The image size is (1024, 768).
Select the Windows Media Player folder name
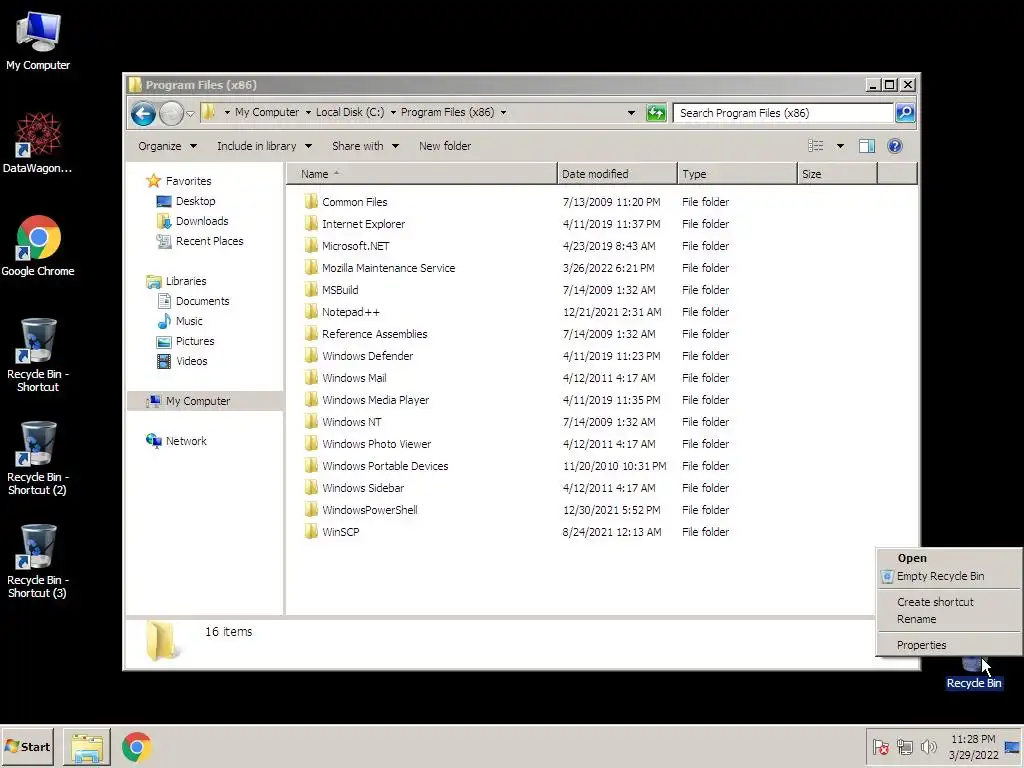[376, 400]
